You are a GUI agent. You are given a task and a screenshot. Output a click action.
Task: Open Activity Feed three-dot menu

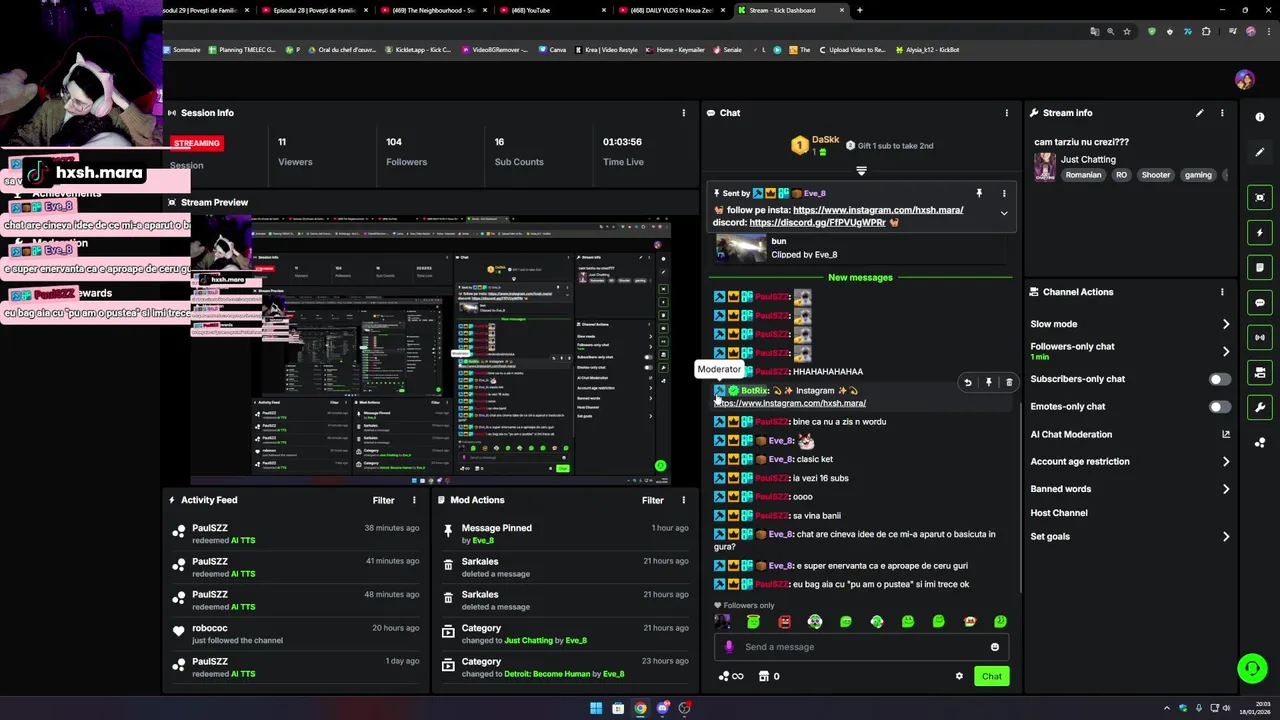pos(414,500)
